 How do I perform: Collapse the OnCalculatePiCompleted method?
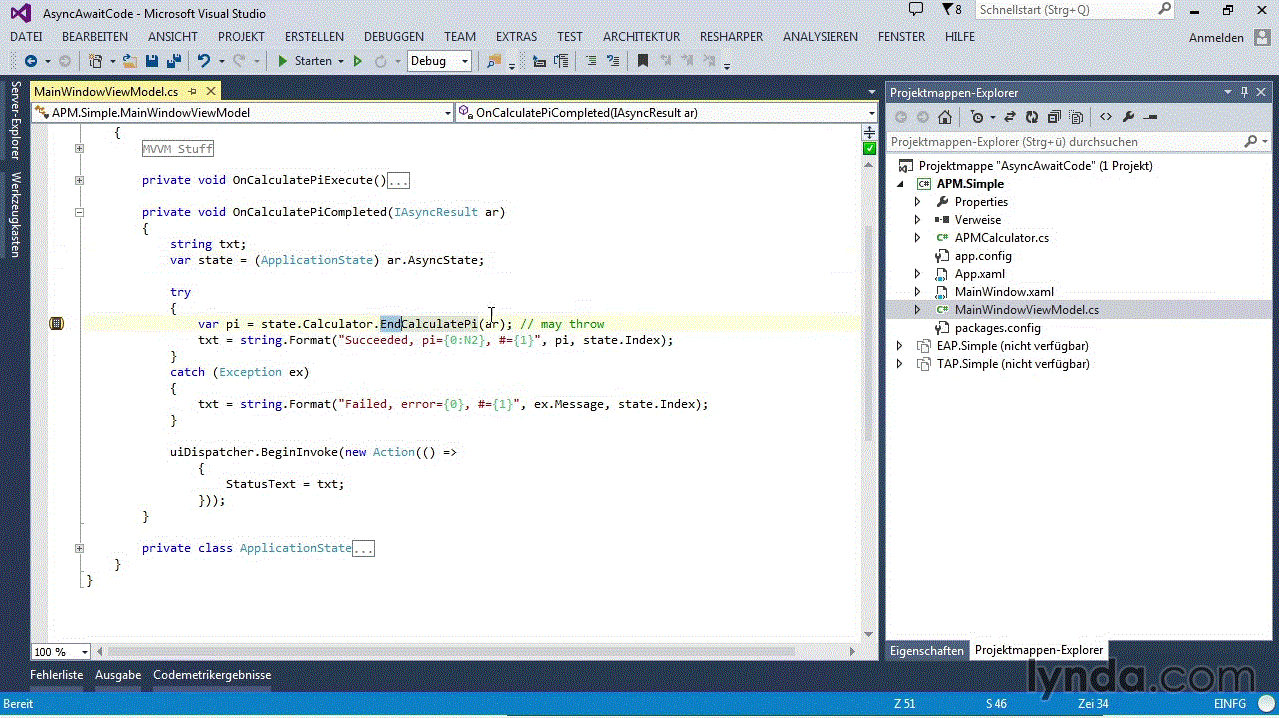pyautogui.click(x=79, y=212)
